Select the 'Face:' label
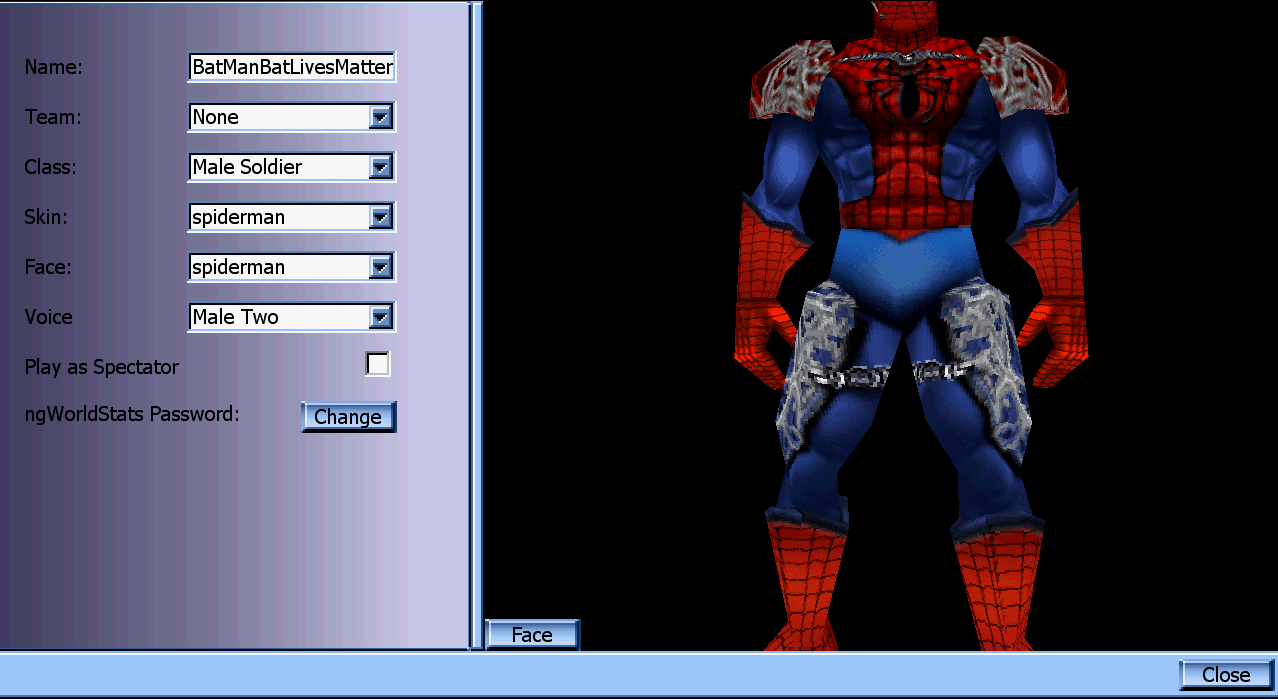The width and height of the screenshot is (1278, 699). tap(48, 267)
